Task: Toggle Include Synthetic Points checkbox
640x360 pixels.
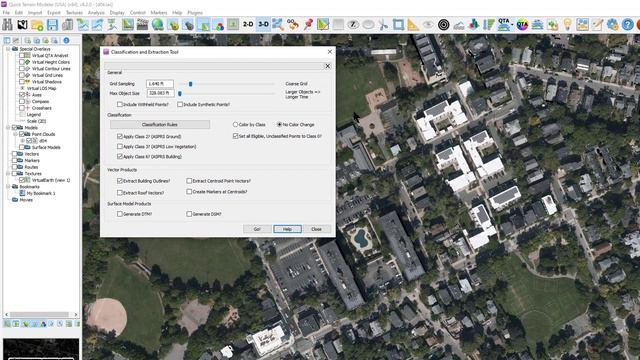Action: click(180, 104)
